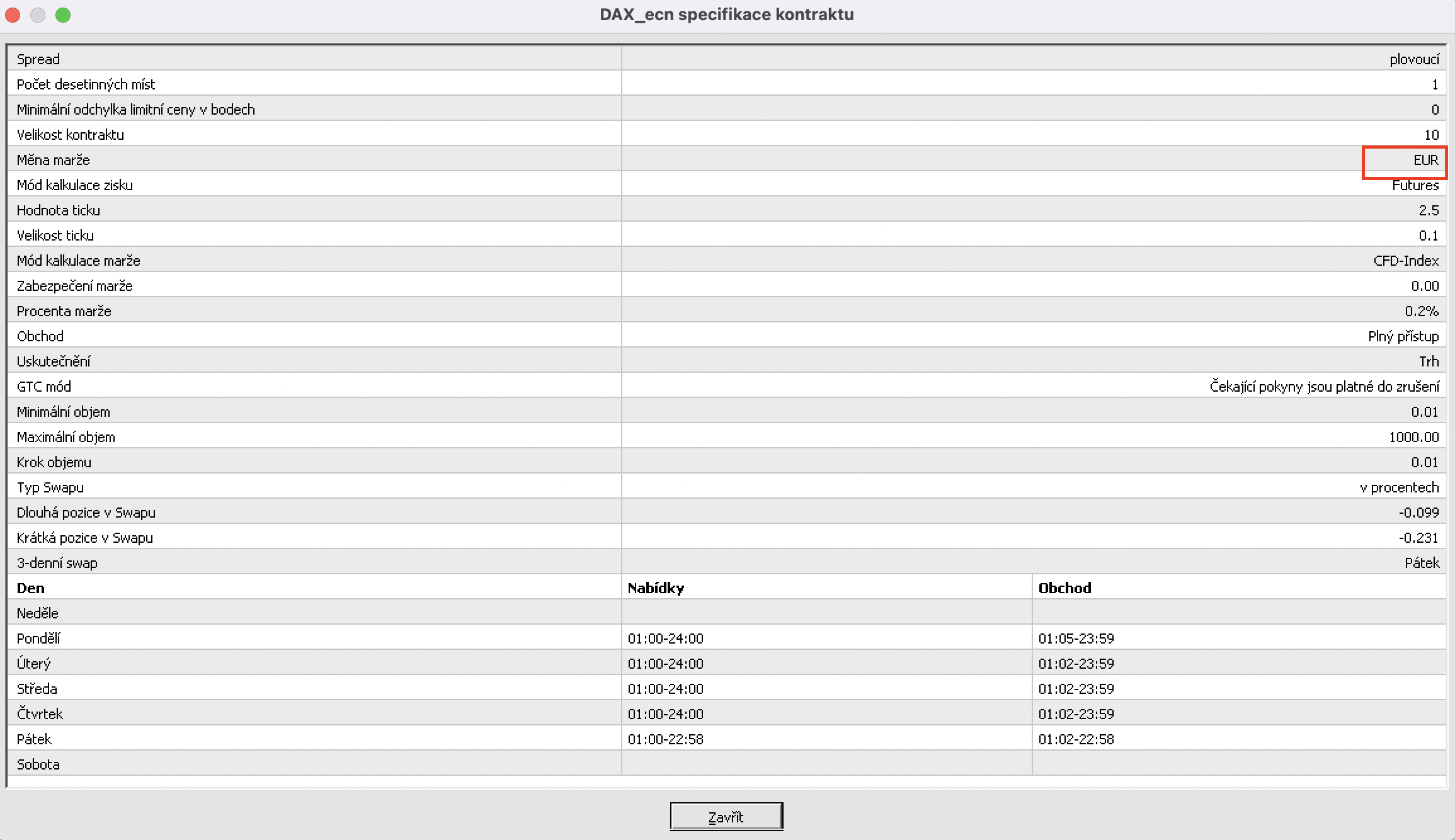
Task: Select Úterý quote hours 01:00-24:00
Action: pos(665,664)
